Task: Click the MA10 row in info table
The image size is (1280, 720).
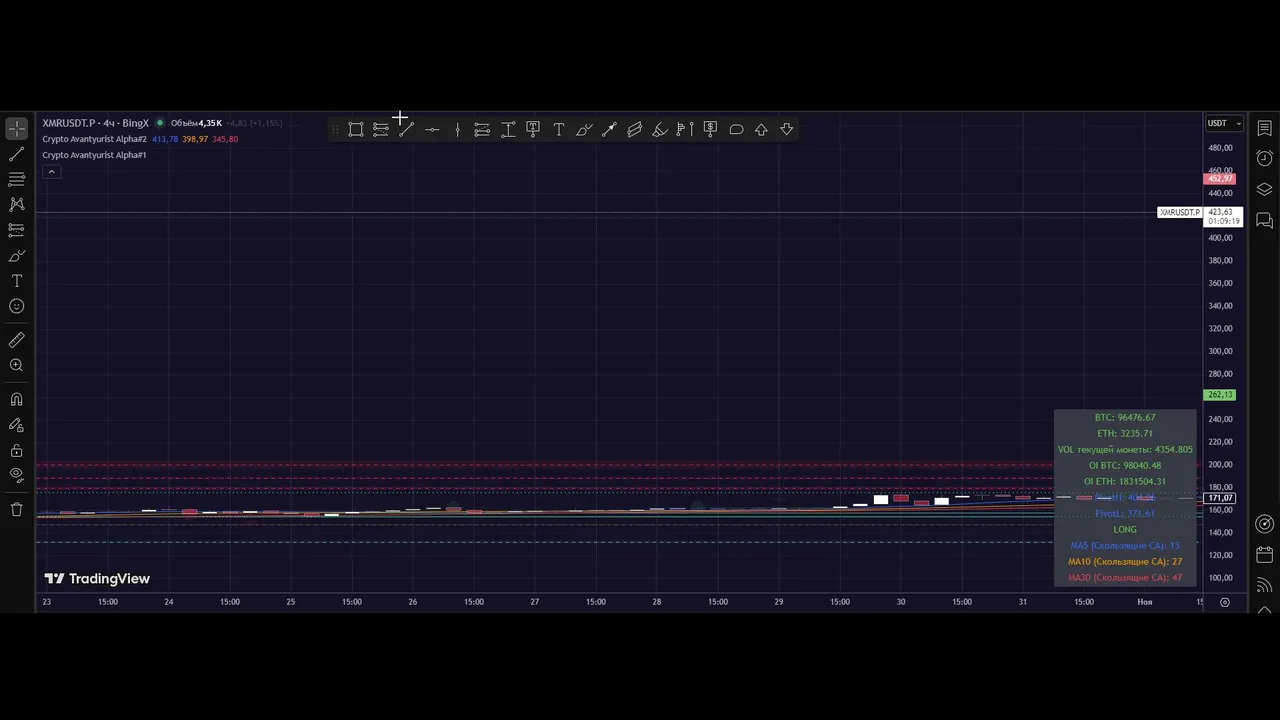Action: click(x=1125, y=562)
